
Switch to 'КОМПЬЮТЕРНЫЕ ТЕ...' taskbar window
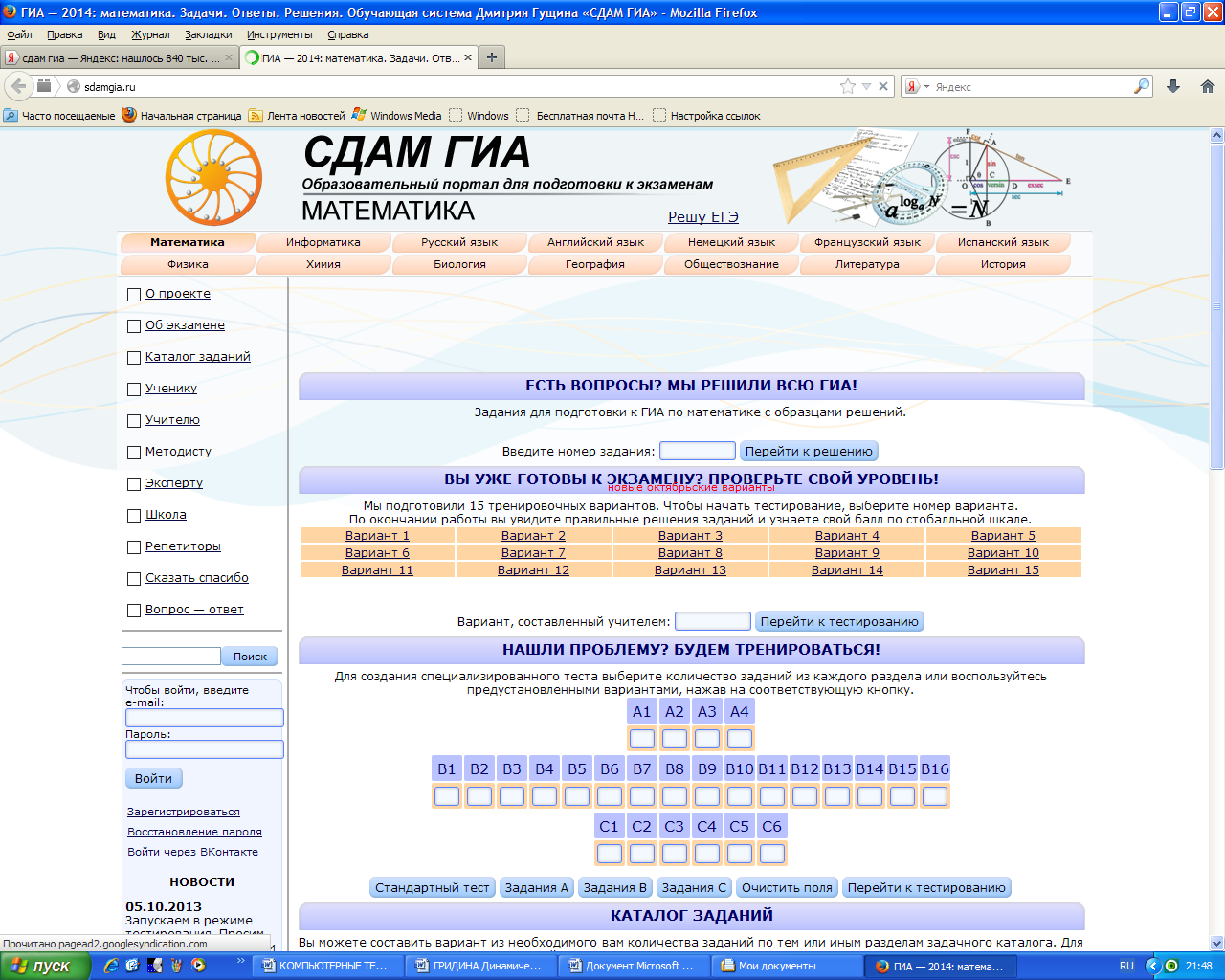[x=327, y=966]
